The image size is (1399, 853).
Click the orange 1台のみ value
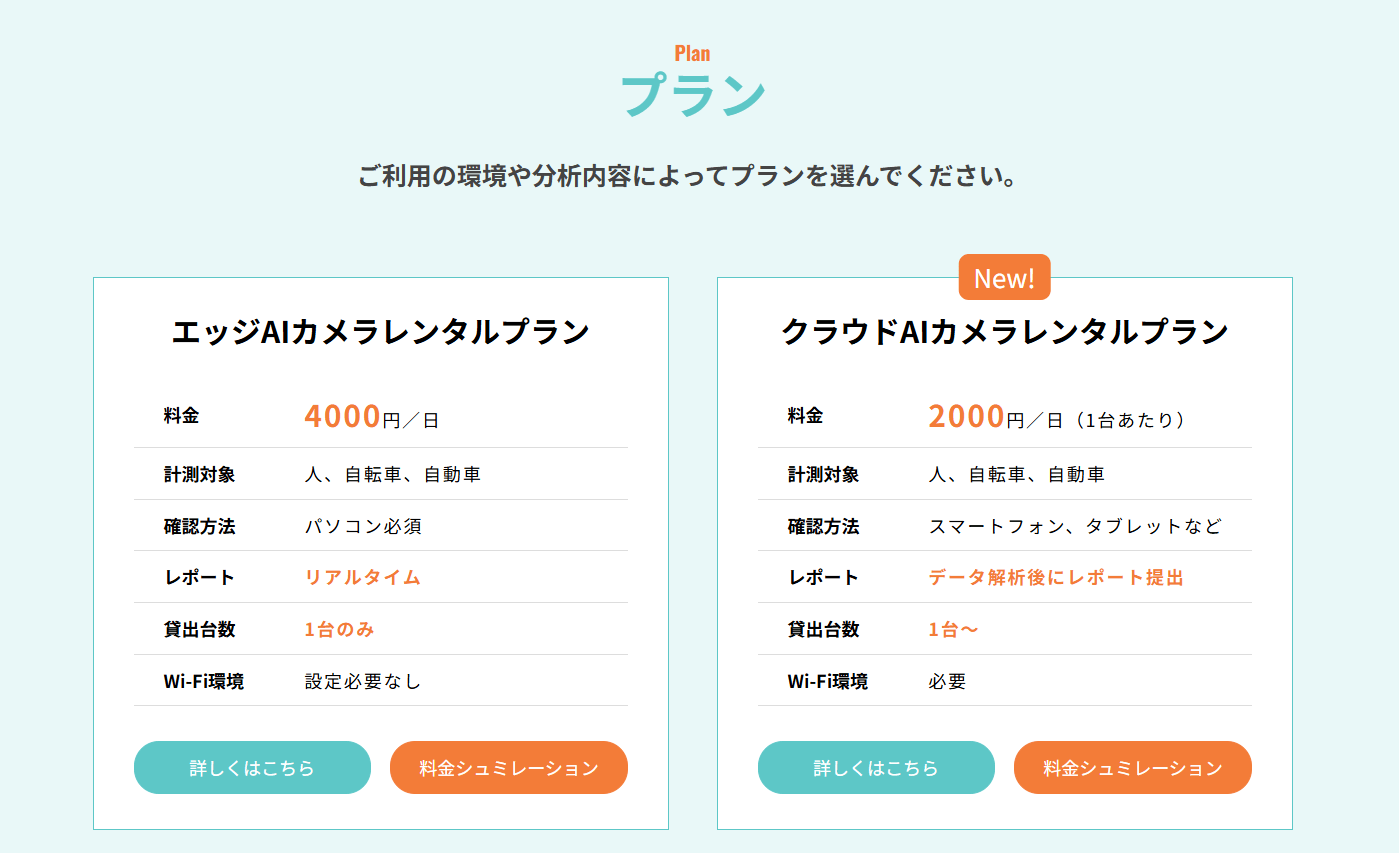pos(339,629)
